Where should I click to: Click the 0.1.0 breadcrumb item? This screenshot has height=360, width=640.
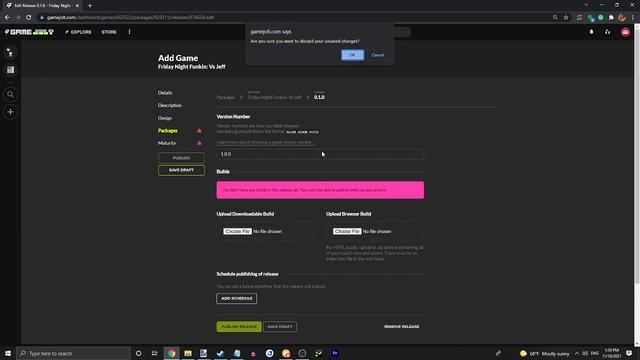pyautogui.click(x=319, y=98)
